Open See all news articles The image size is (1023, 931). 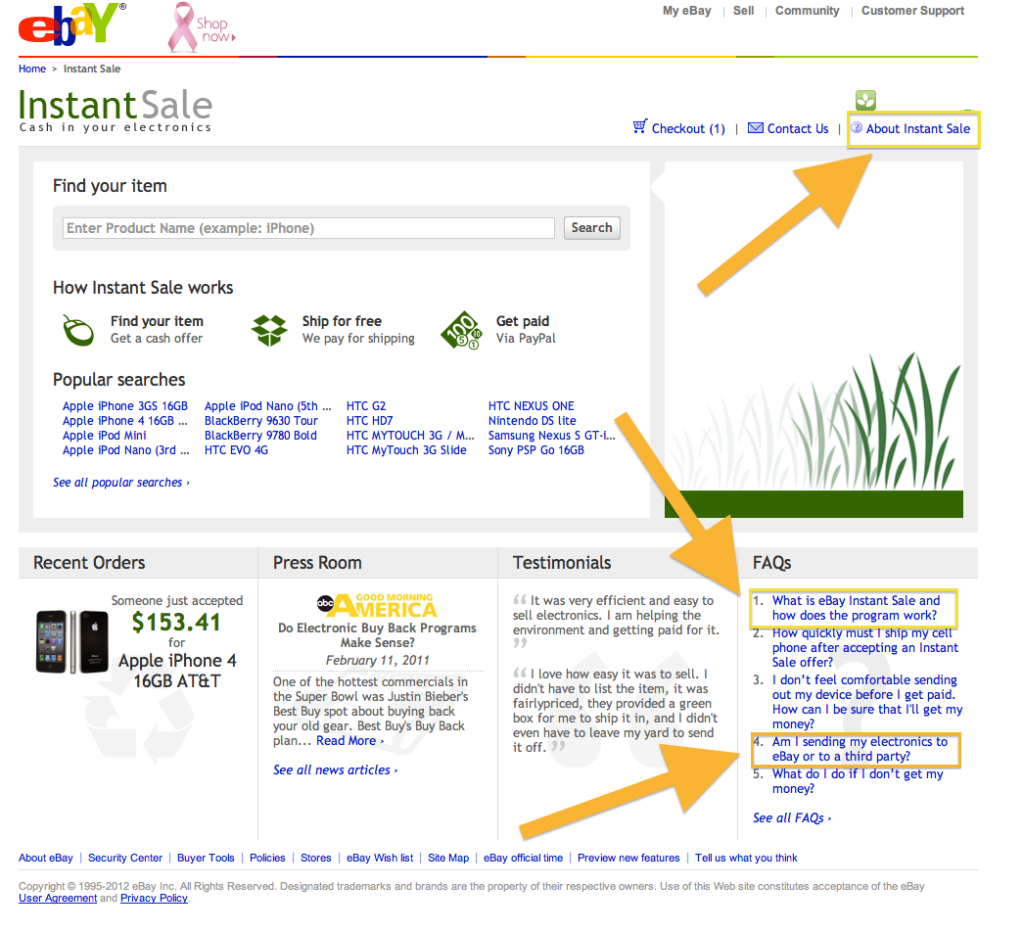(335, 771)
